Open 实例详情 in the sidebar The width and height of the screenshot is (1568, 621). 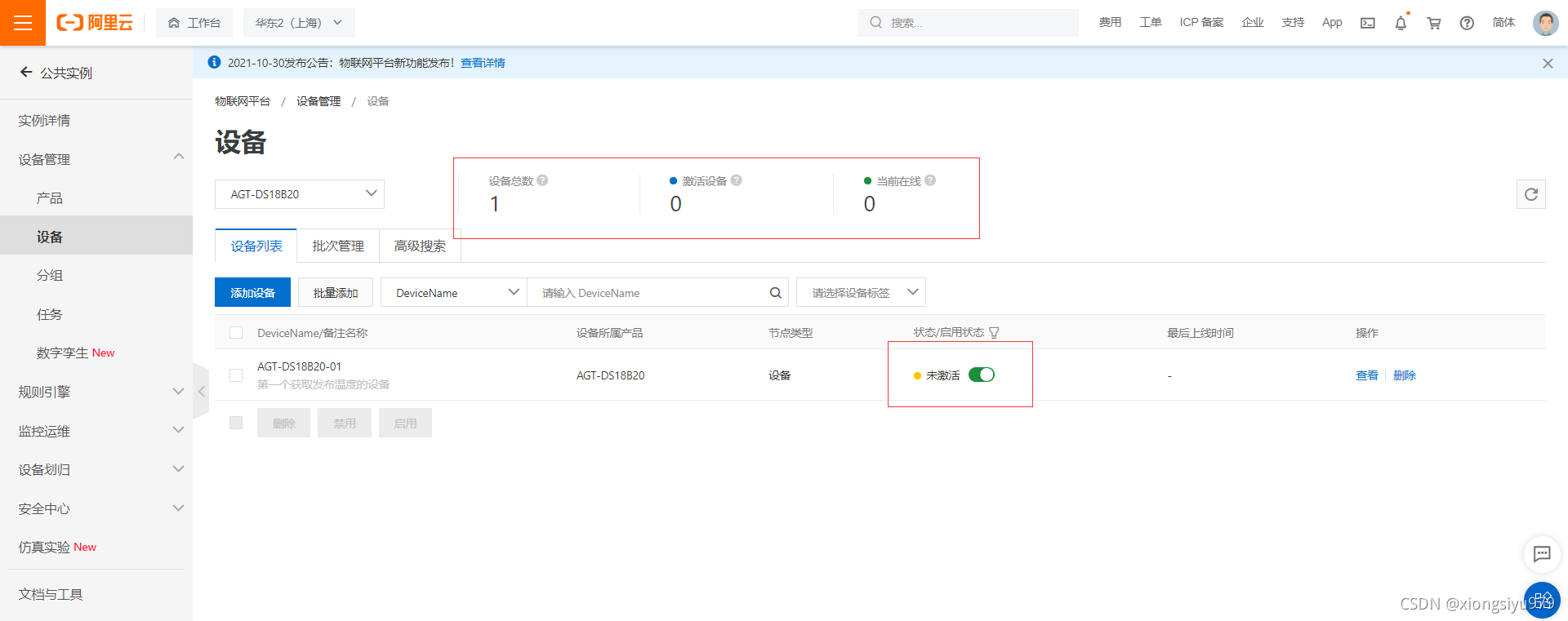click(44, 120)
